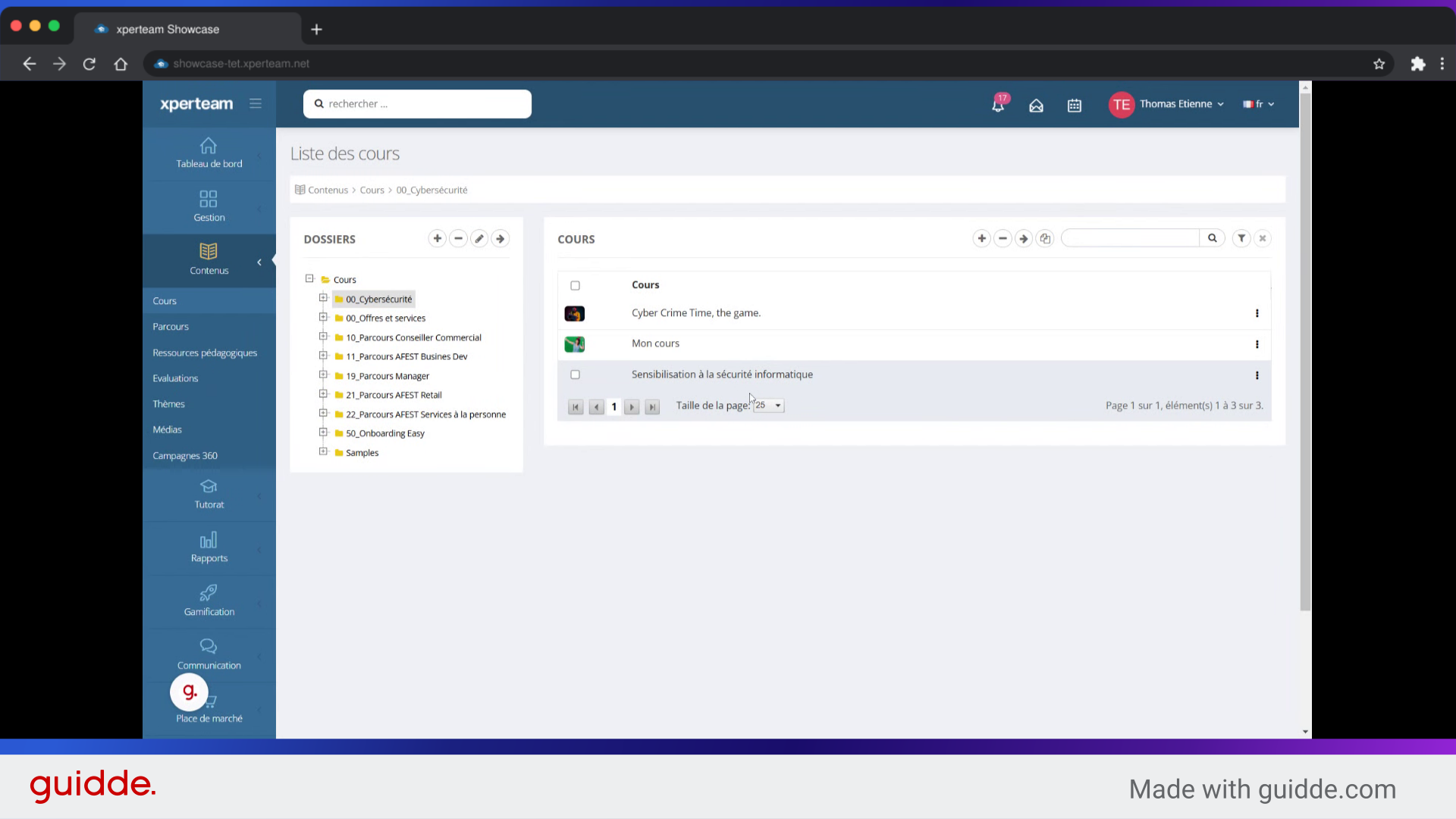
Task: Open the calendar icon in the header
Action: pyautogui.click(x=1075, y=105)
